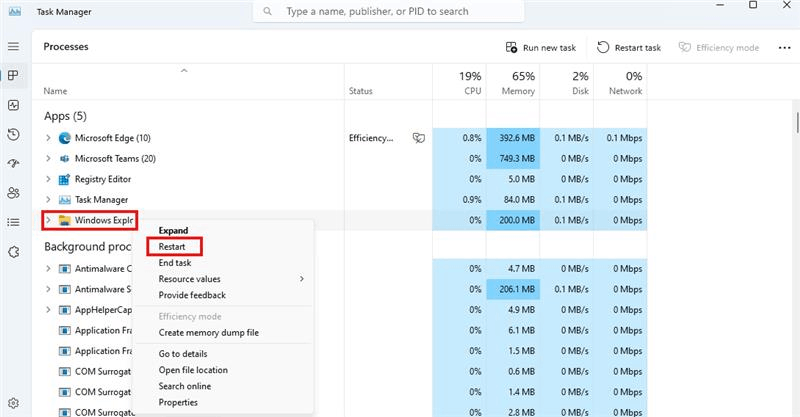
Task: Expand the first Antimalware process group
Action: (48, 268)
